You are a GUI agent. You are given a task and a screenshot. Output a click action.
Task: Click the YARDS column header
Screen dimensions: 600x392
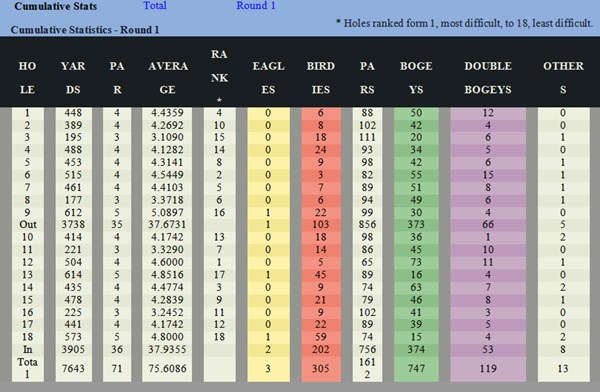click(x=73, y=78)
